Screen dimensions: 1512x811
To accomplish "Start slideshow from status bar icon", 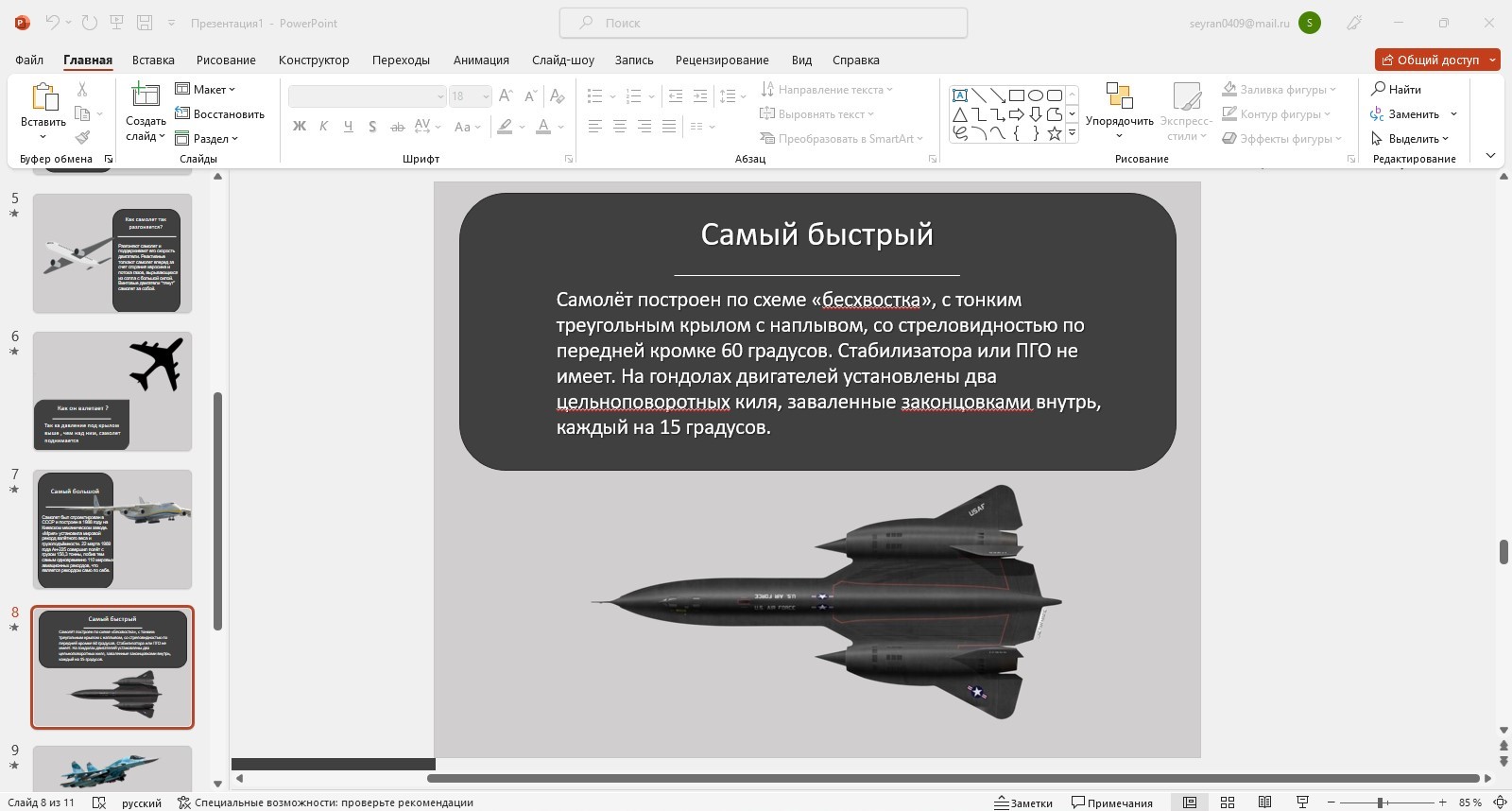I will click(x=1302, y=802).
